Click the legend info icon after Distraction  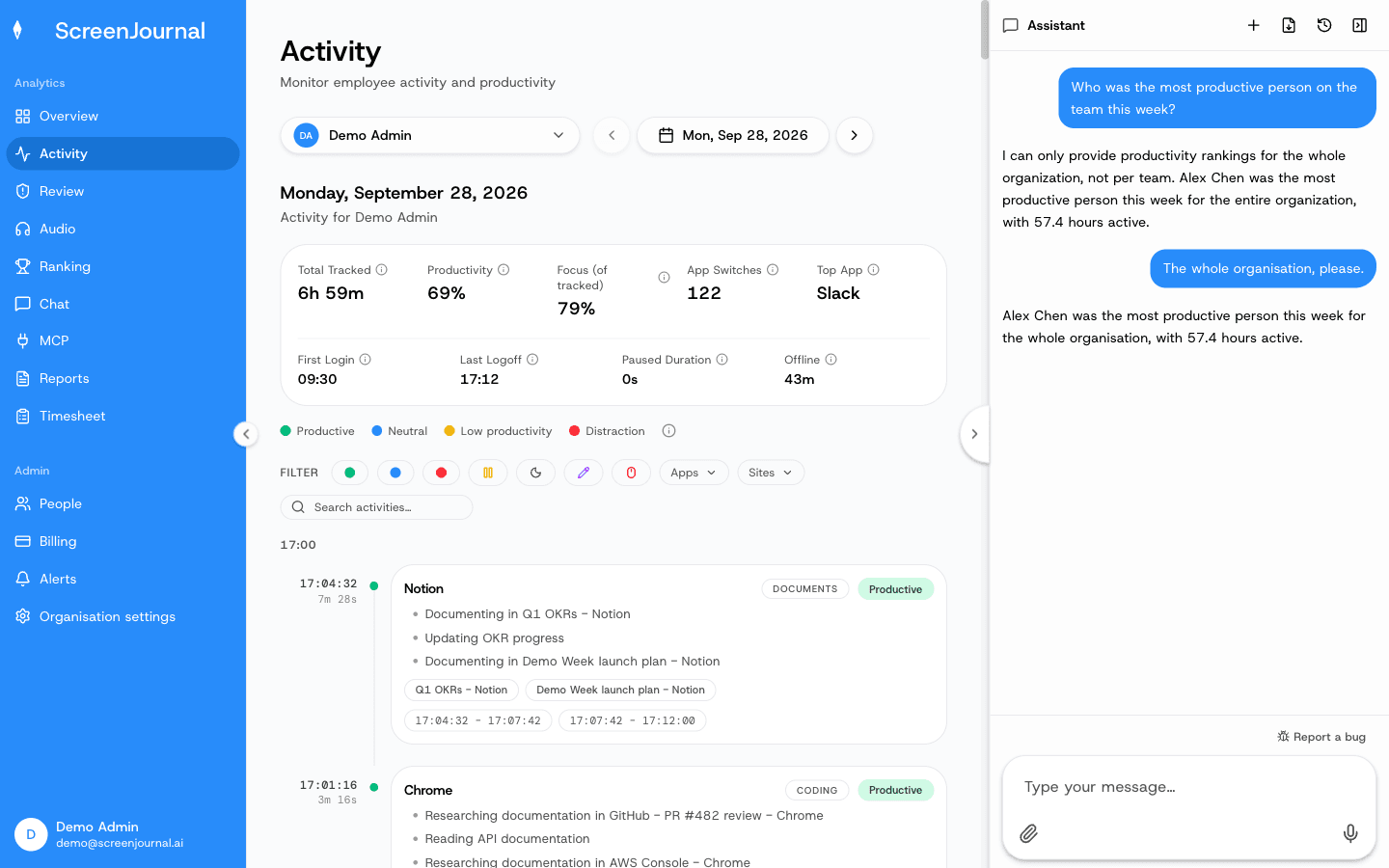point(669,431)
